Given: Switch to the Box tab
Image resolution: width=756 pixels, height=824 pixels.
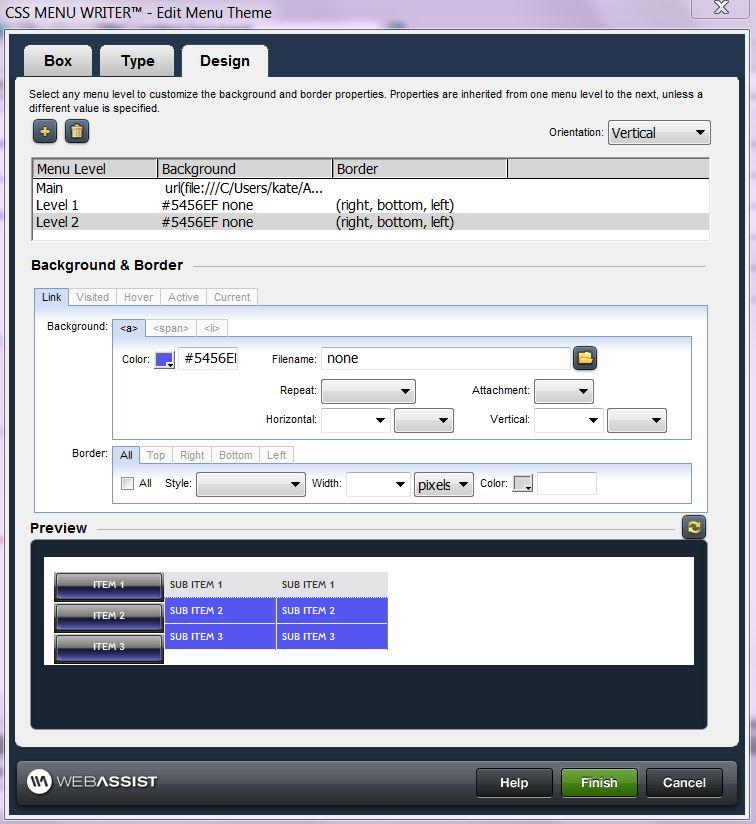Looking at the screenshot, I should pos(58,61).
